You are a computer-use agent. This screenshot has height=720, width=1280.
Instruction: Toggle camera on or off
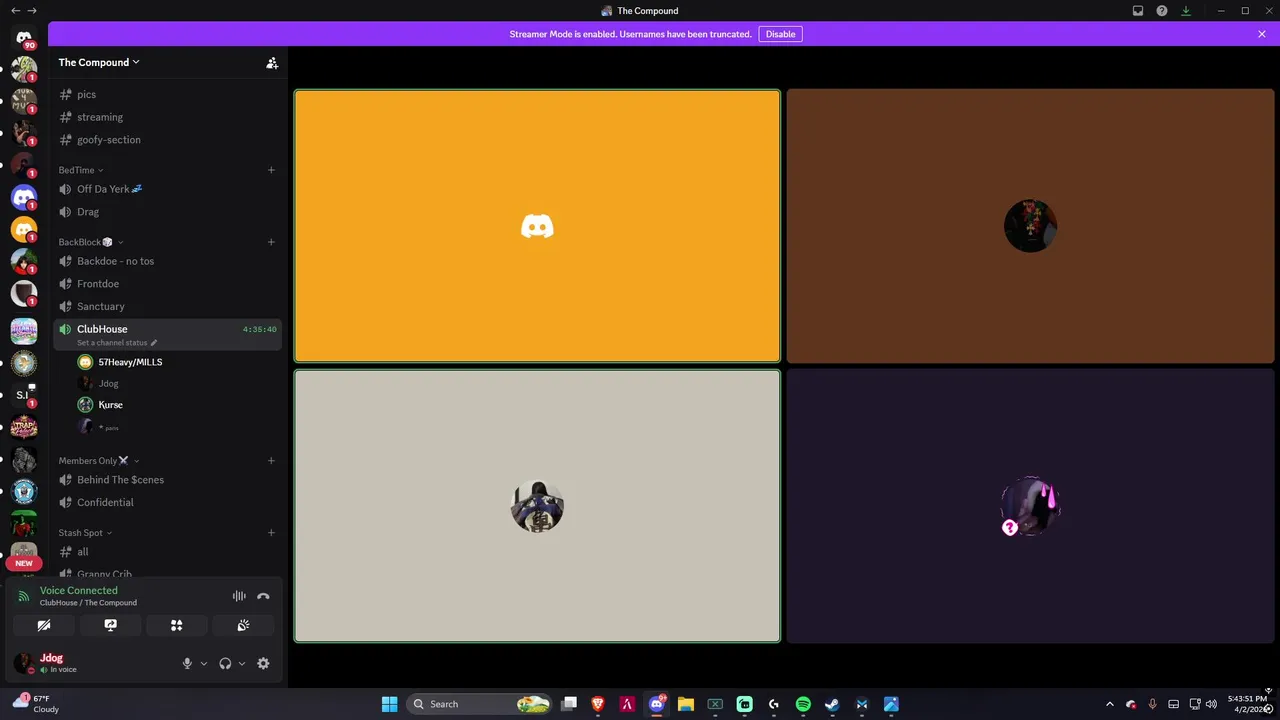point(44,625)
